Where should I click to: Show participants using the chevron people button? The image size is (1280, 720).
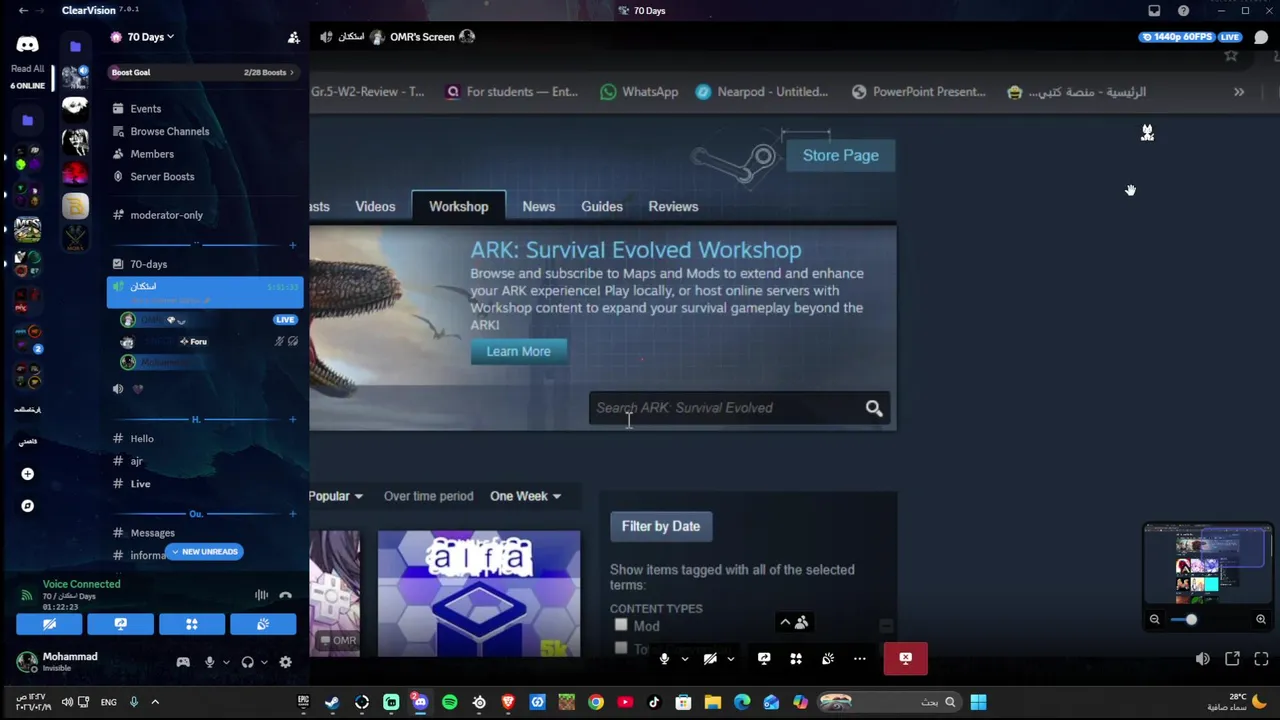point(794,622)
